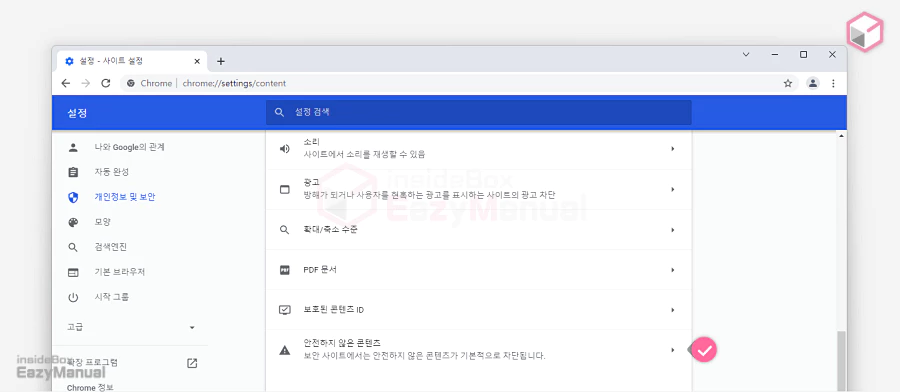The width and height of the screenshot is (900, 392).
Task: Click the scrollbar up arrow
Action: (x=841, y=136)
